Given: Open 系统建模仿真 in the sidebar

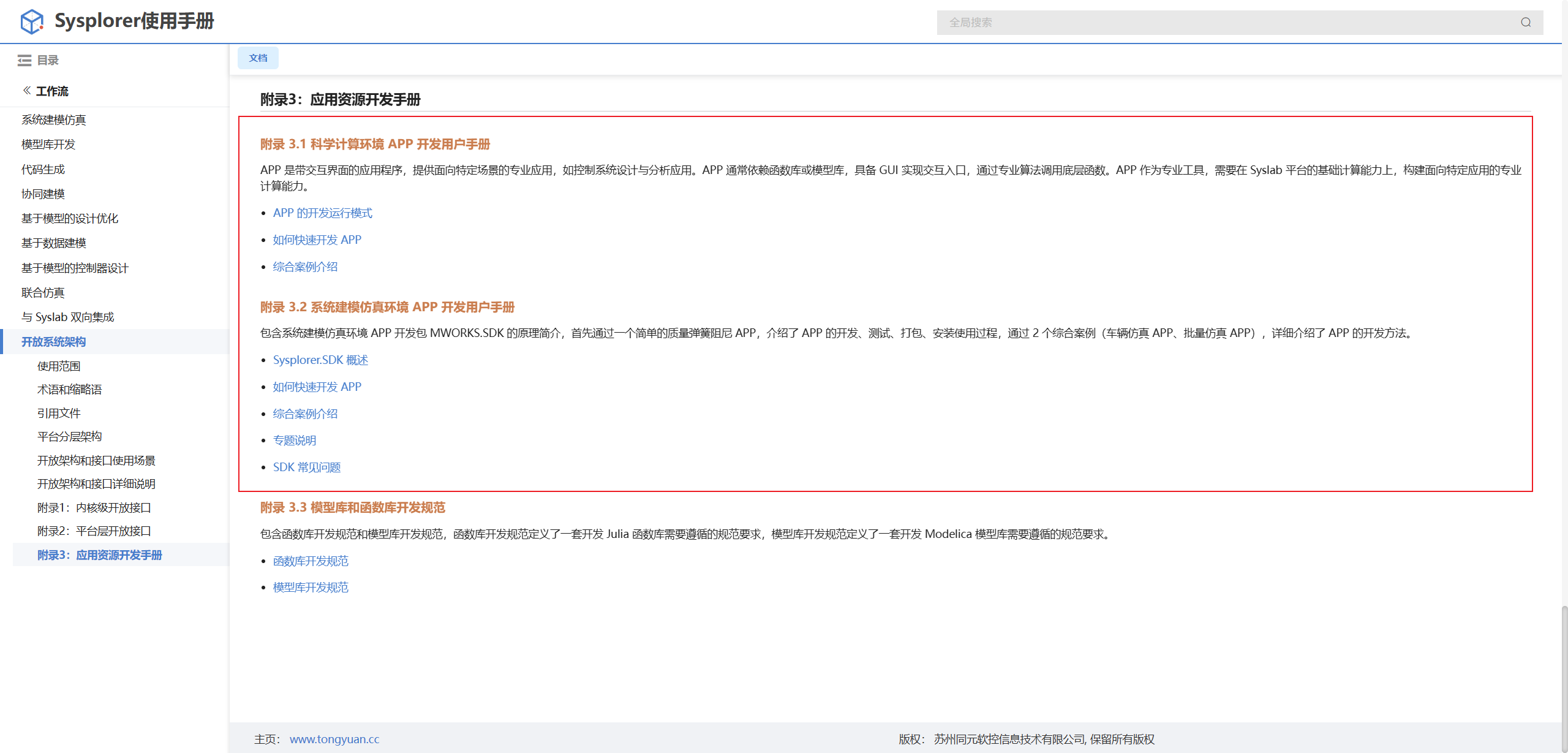Looking at the screenshot, I should coord(54,120).
